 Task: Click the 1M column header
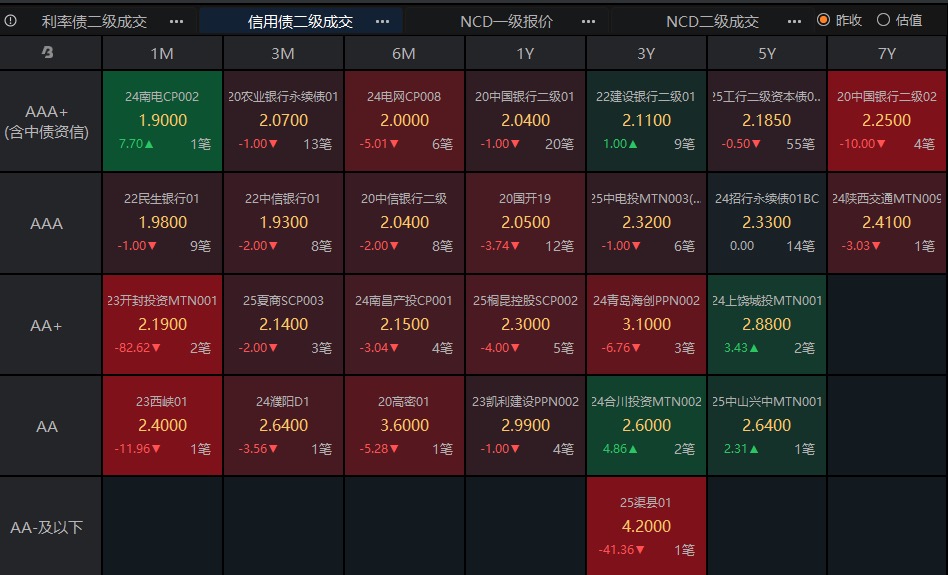163,53
